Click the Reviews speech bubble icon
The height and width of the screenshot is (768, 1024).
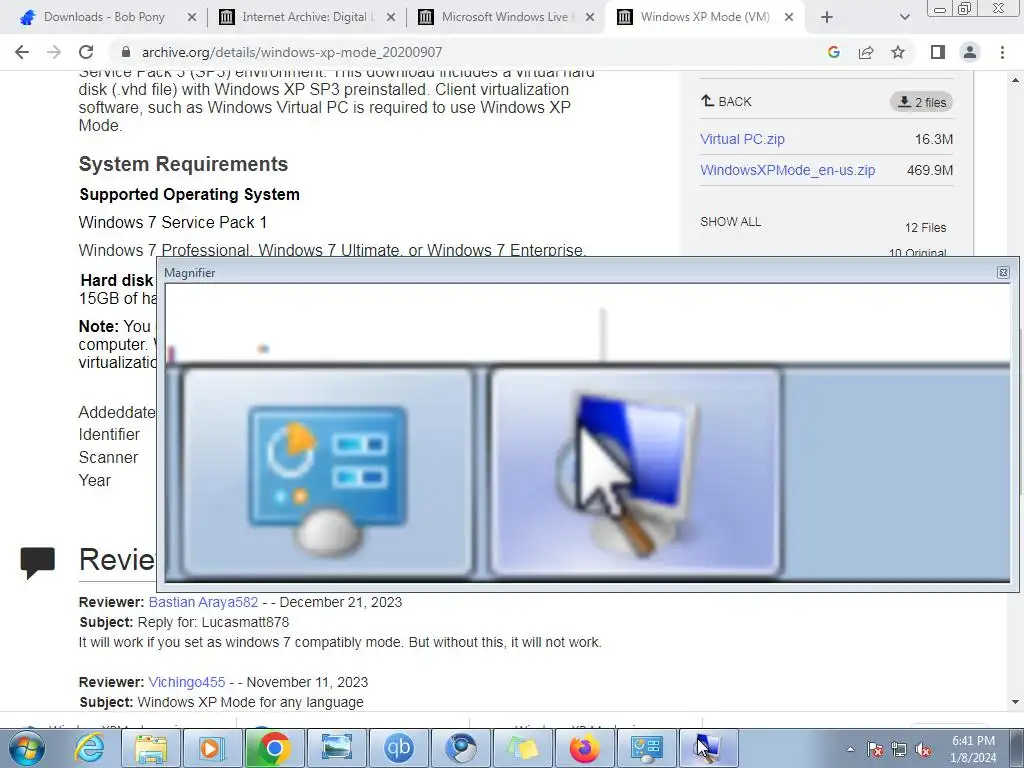coord(37,562)
